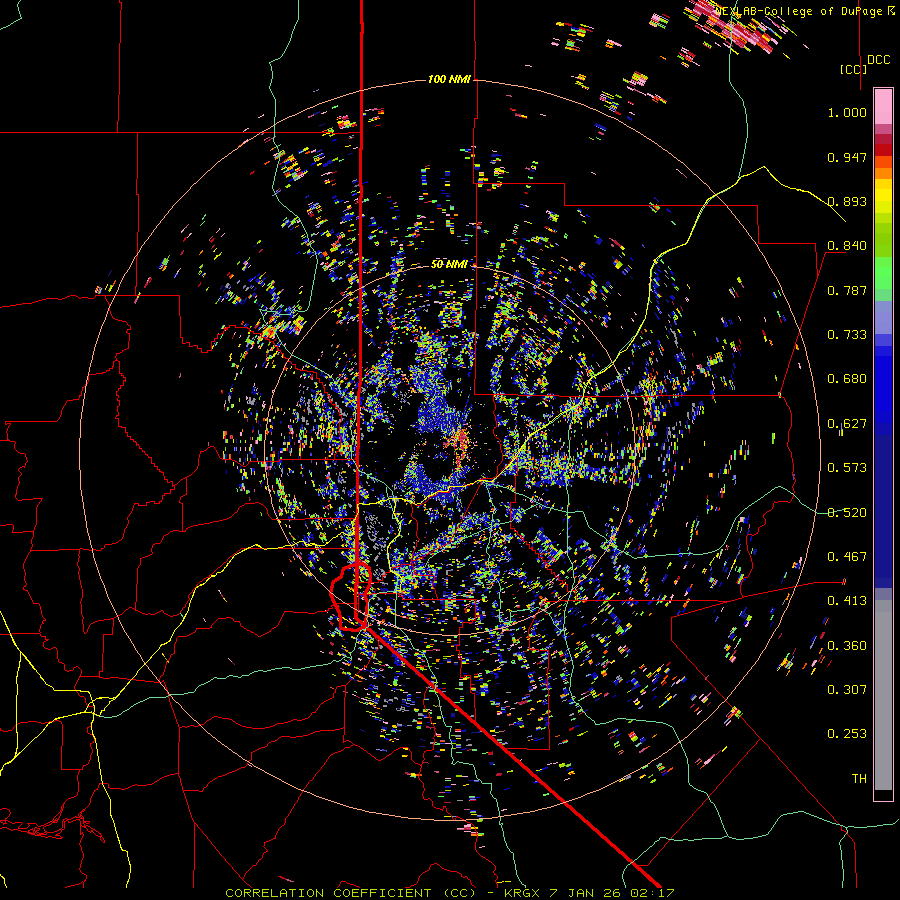The width and height of the screenshot is (900, 900).
Task: Select the 0.893 scale value
Action: tap(847, 201)
